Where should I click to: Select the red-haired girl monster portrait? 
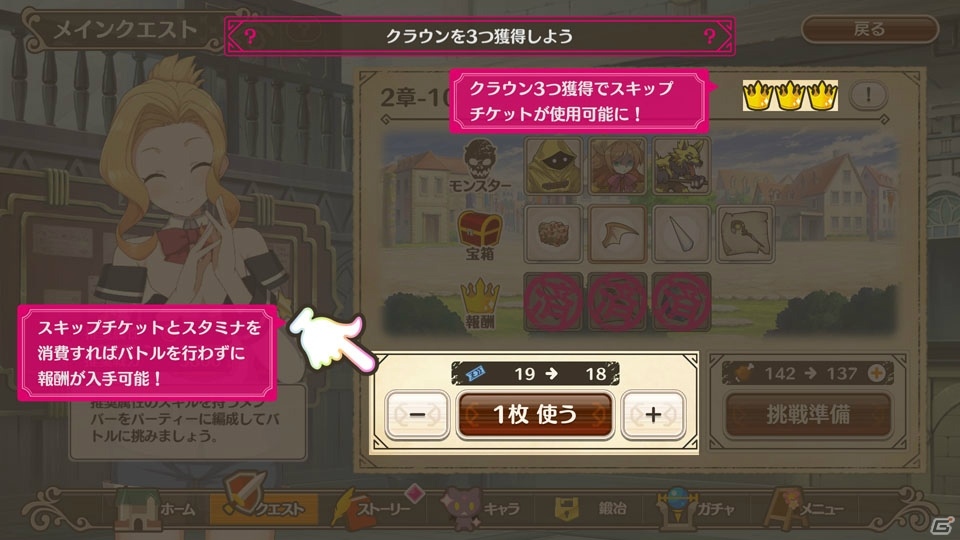point(617,165)
